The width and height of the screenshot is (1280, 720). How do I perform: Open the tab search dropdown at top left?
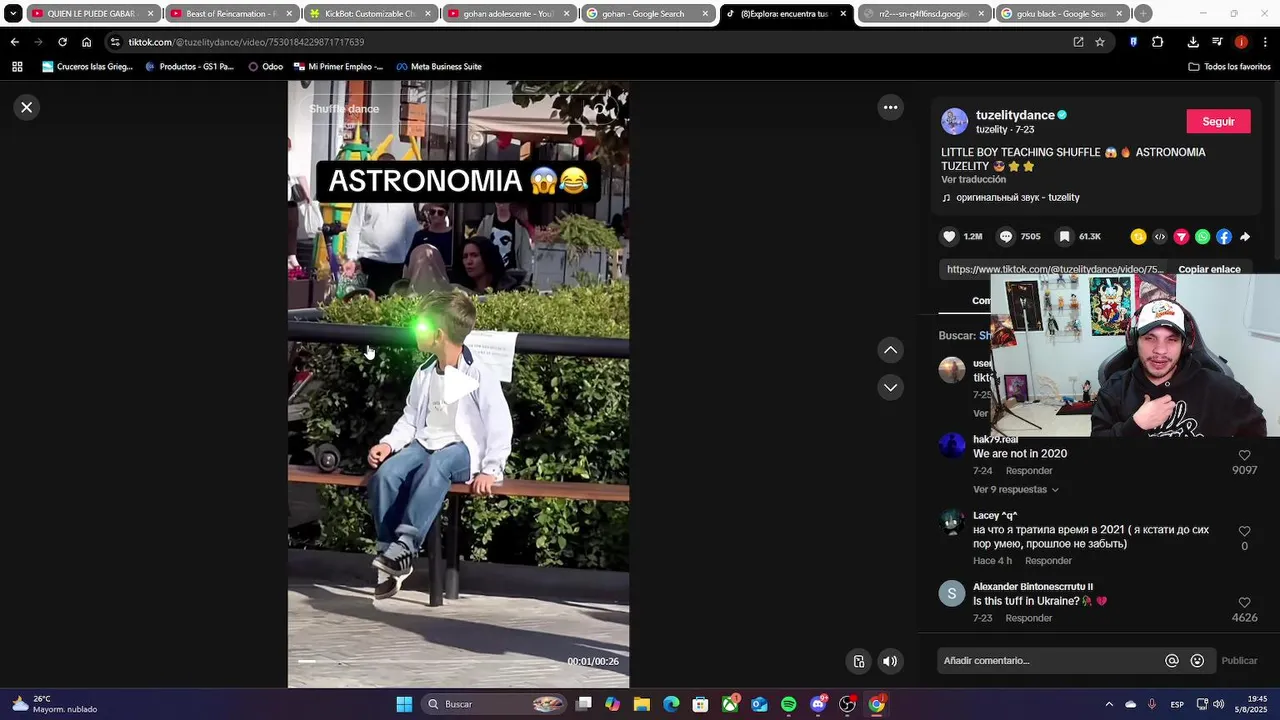coord(13,14)
